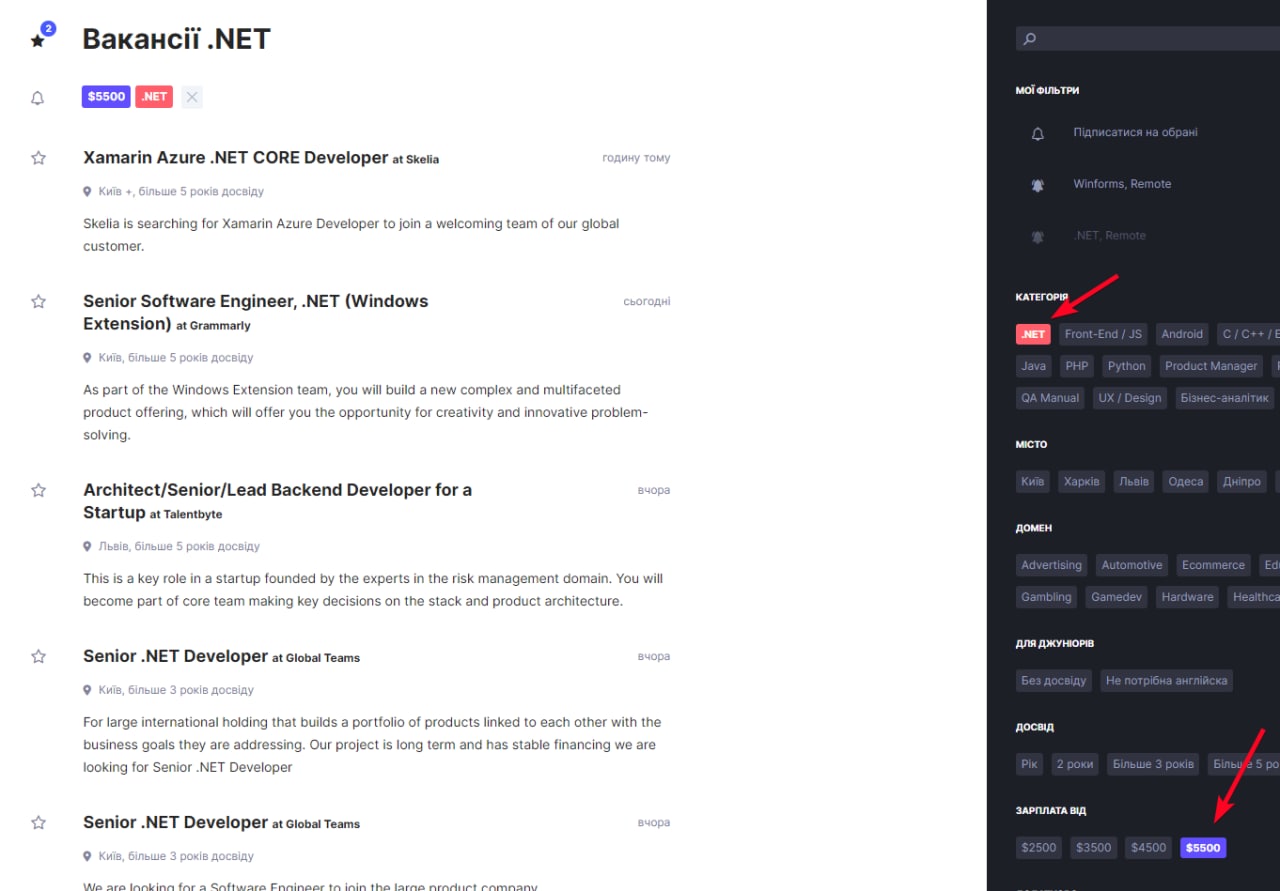Enable the Без досвіду filter
Screen dimensions: 1280x891
point(1054,681)
